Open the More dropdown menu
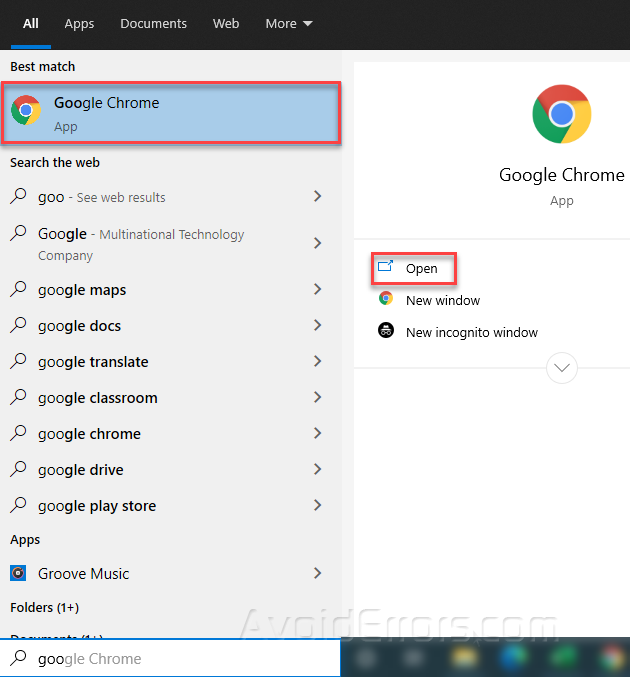The image size is (630, 677). click(288, 24)
